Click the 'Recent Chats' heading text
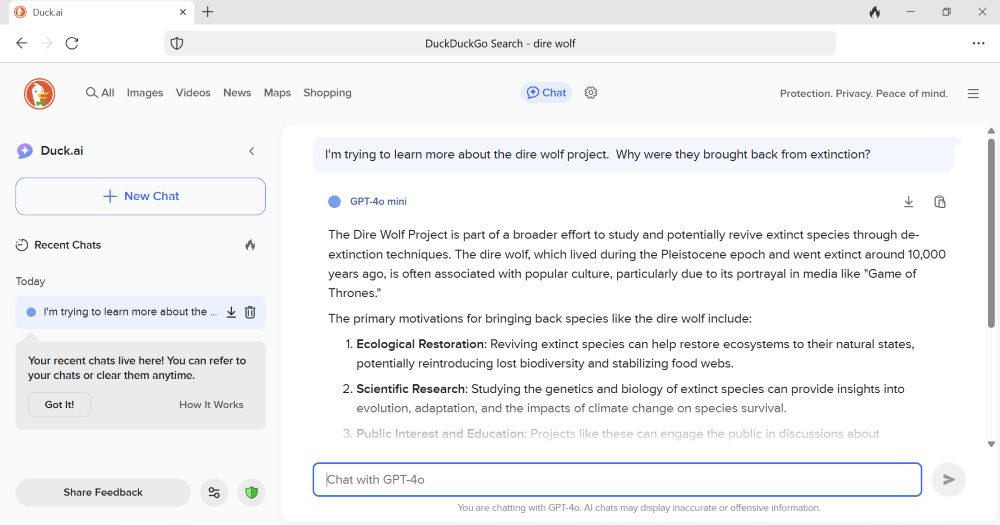 pos(68,245)
